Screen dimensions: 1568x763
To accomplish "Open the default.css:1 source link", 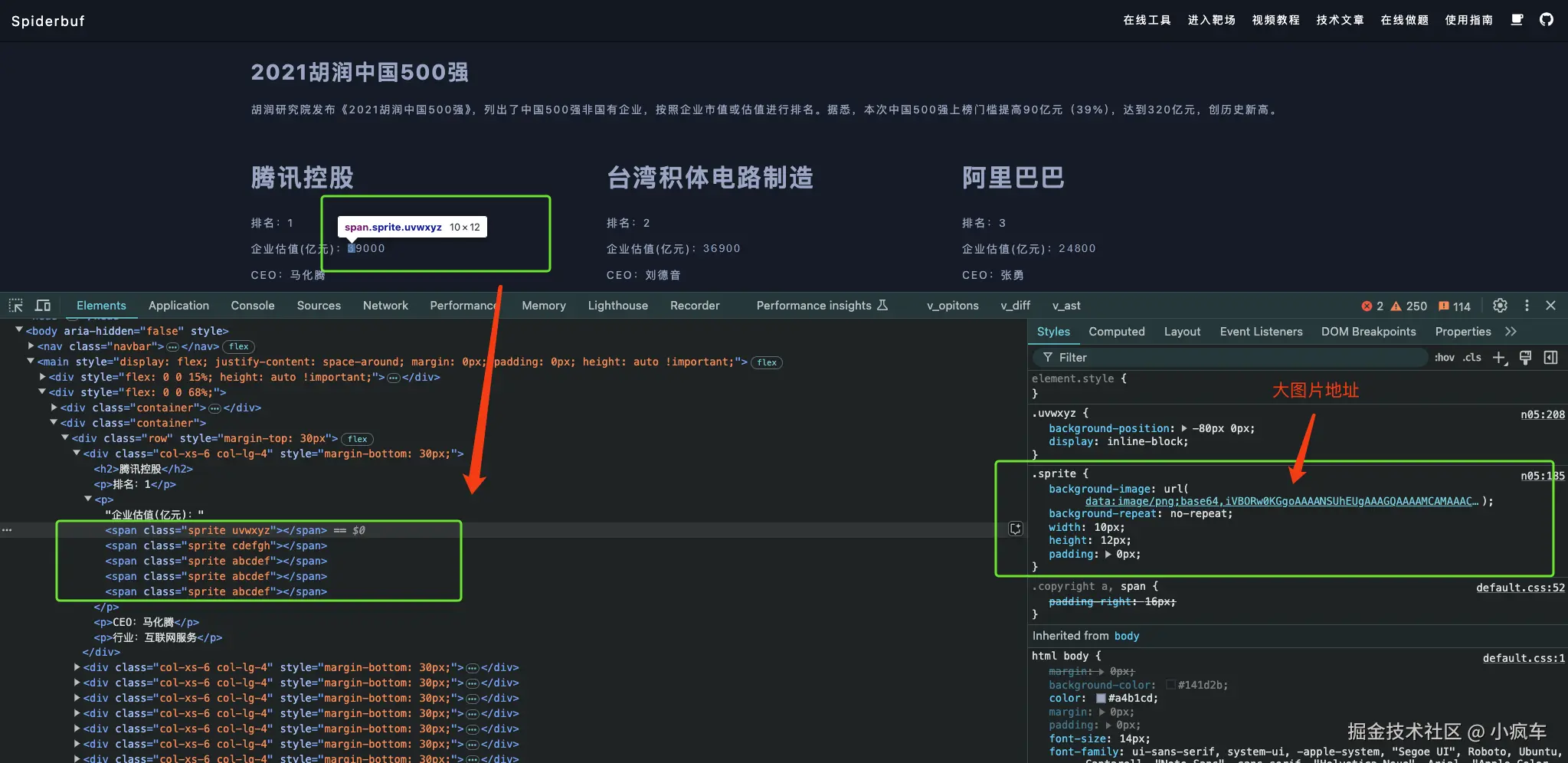I will pos(1524,659).
